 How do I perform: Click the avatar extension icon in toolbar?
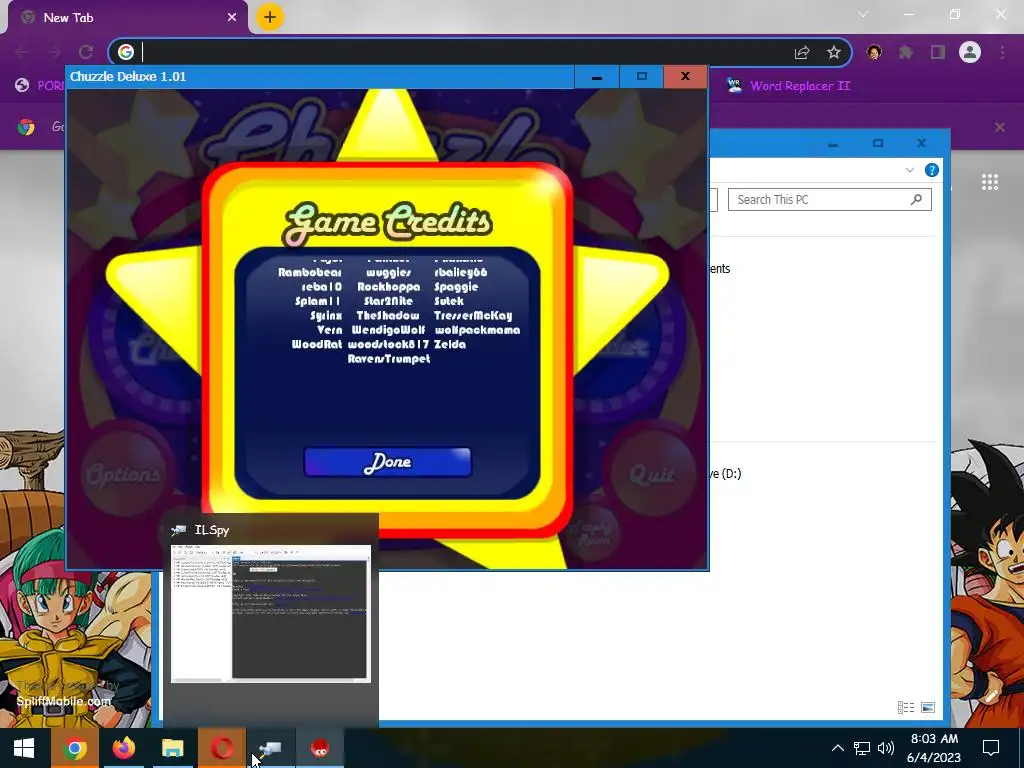tap(874, 52)
